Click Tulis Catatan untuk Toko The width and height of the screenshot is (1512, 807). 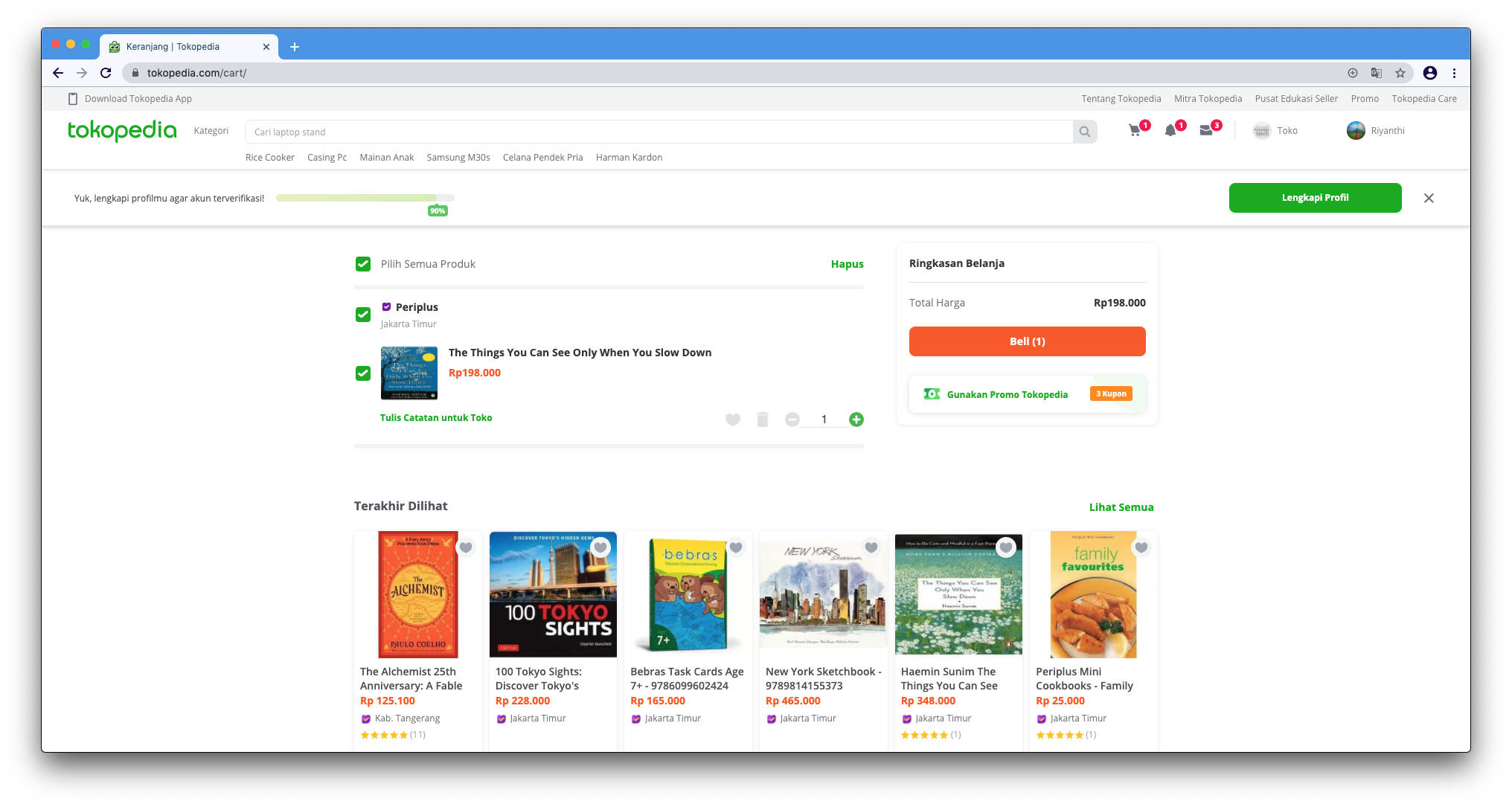tap(436, 418)
